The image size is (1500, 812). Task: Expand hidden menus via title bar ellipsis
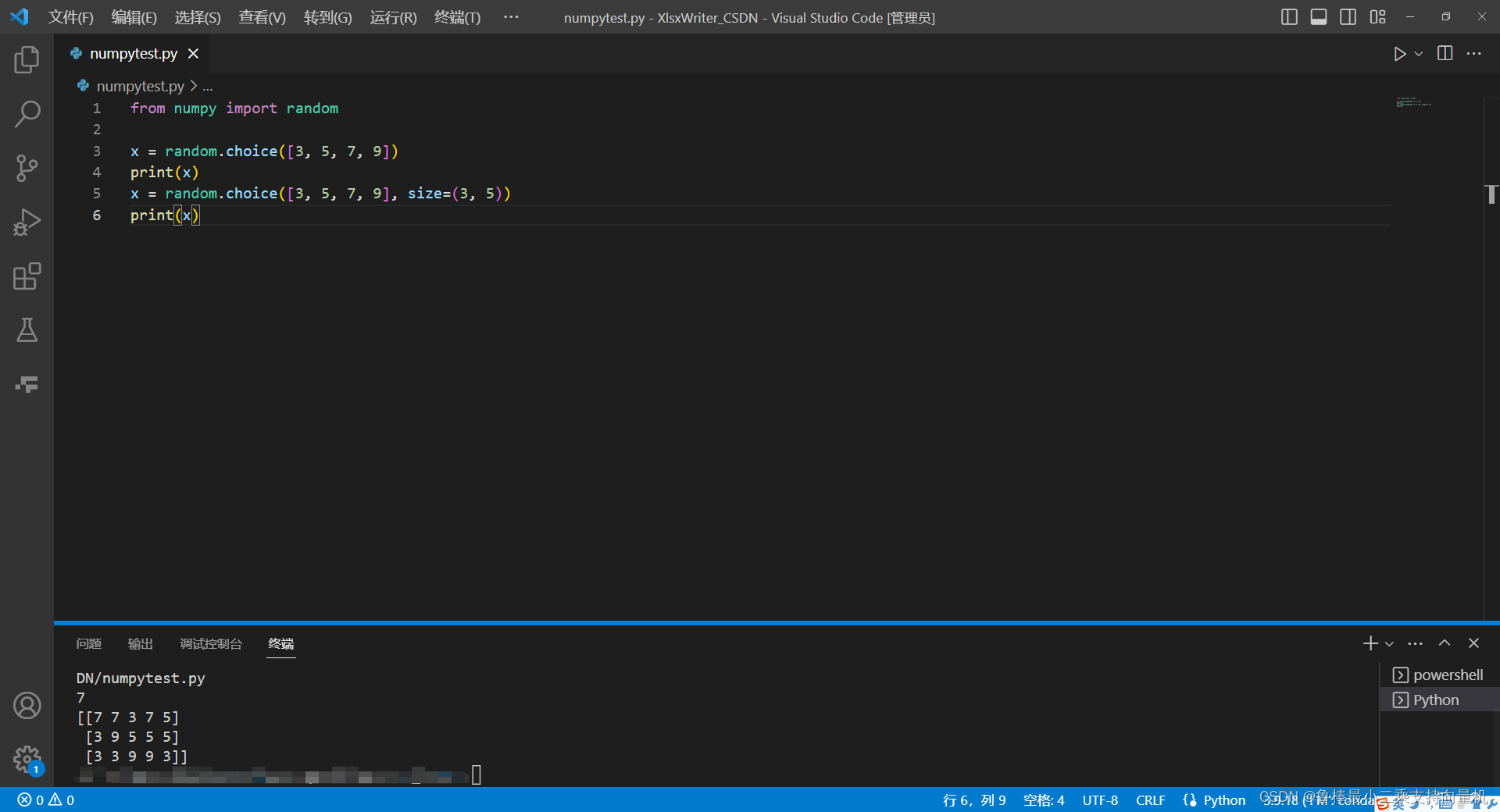point(511,16)
